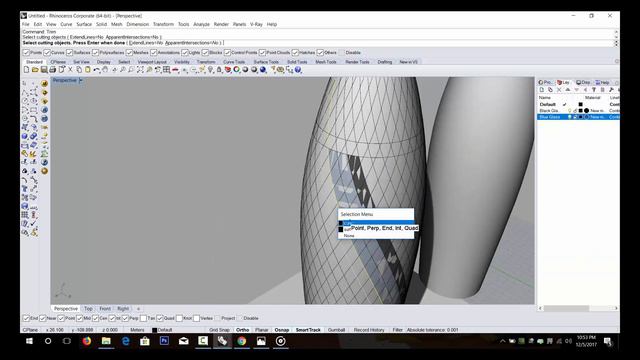
Task: Click the blue render sphere icon
Action: click(263, 70)
